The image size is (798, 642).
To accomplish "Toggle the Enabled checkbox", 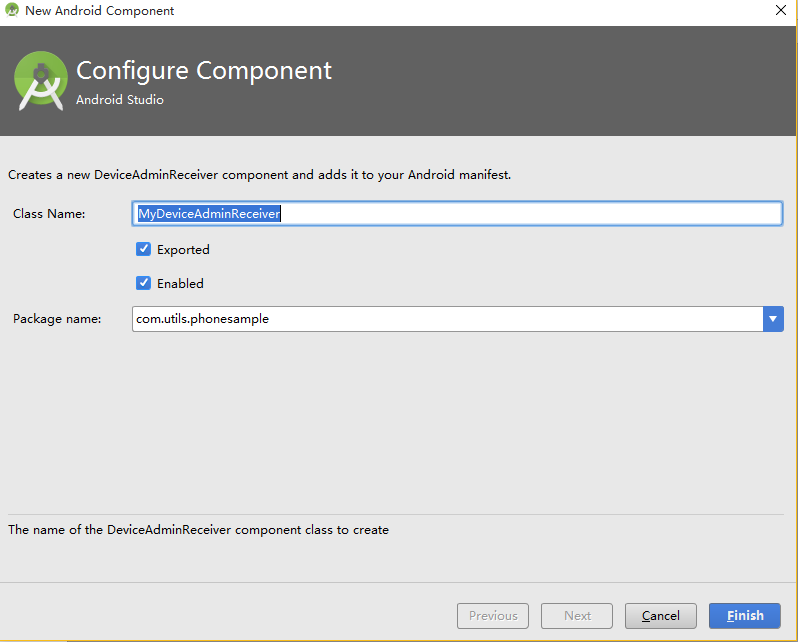I will pyautogui.click(x=144, y=283).
